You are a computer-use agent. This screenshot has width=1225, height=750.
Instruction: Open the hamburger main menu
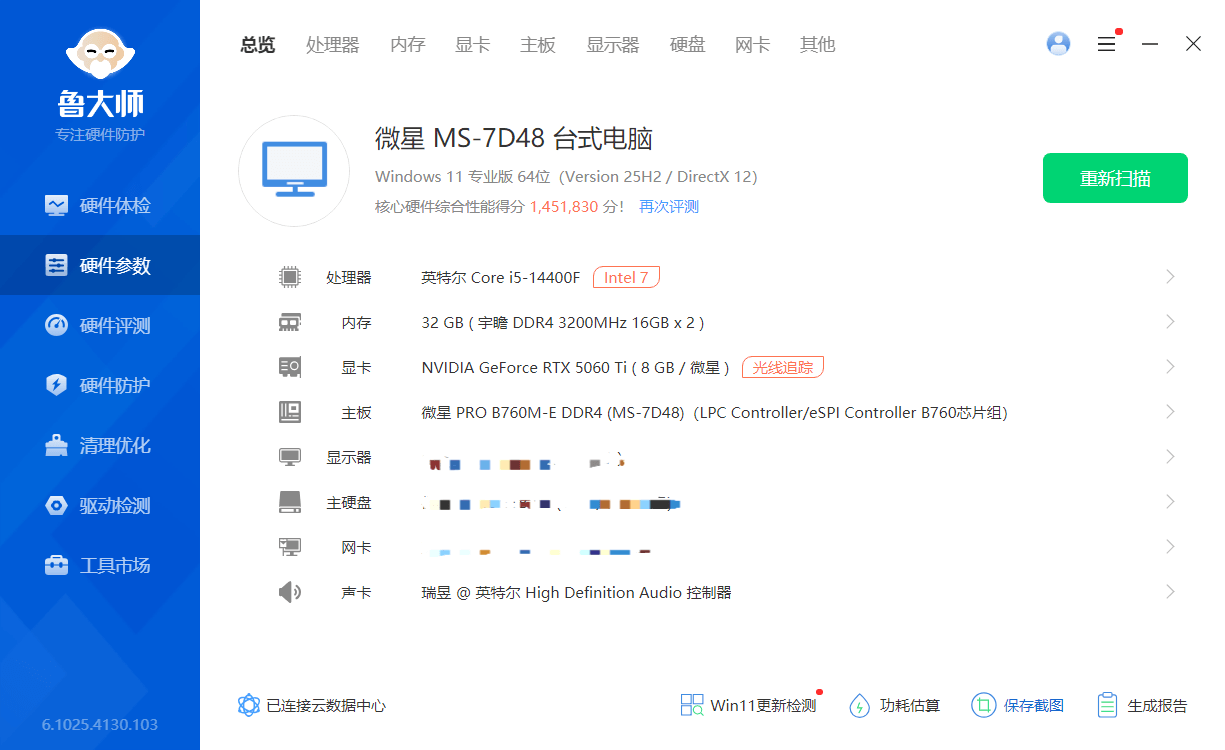point(1106,44)
